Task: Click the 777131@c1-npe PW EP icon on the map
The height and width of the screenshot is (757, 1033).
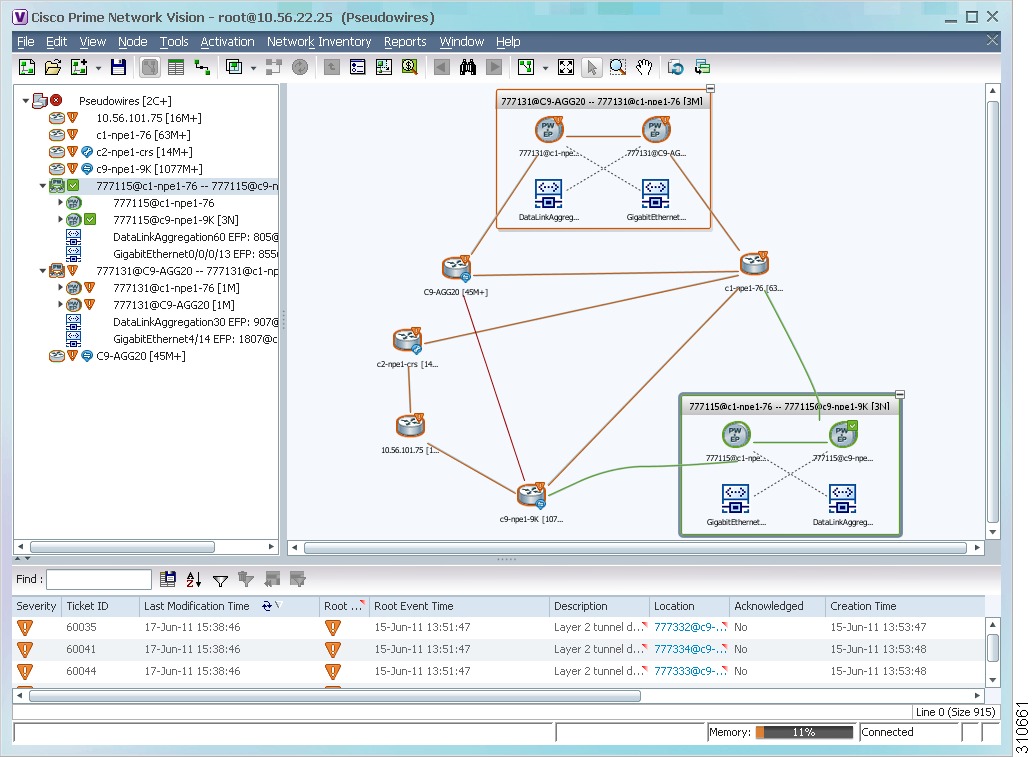Action: click(549, 130)
